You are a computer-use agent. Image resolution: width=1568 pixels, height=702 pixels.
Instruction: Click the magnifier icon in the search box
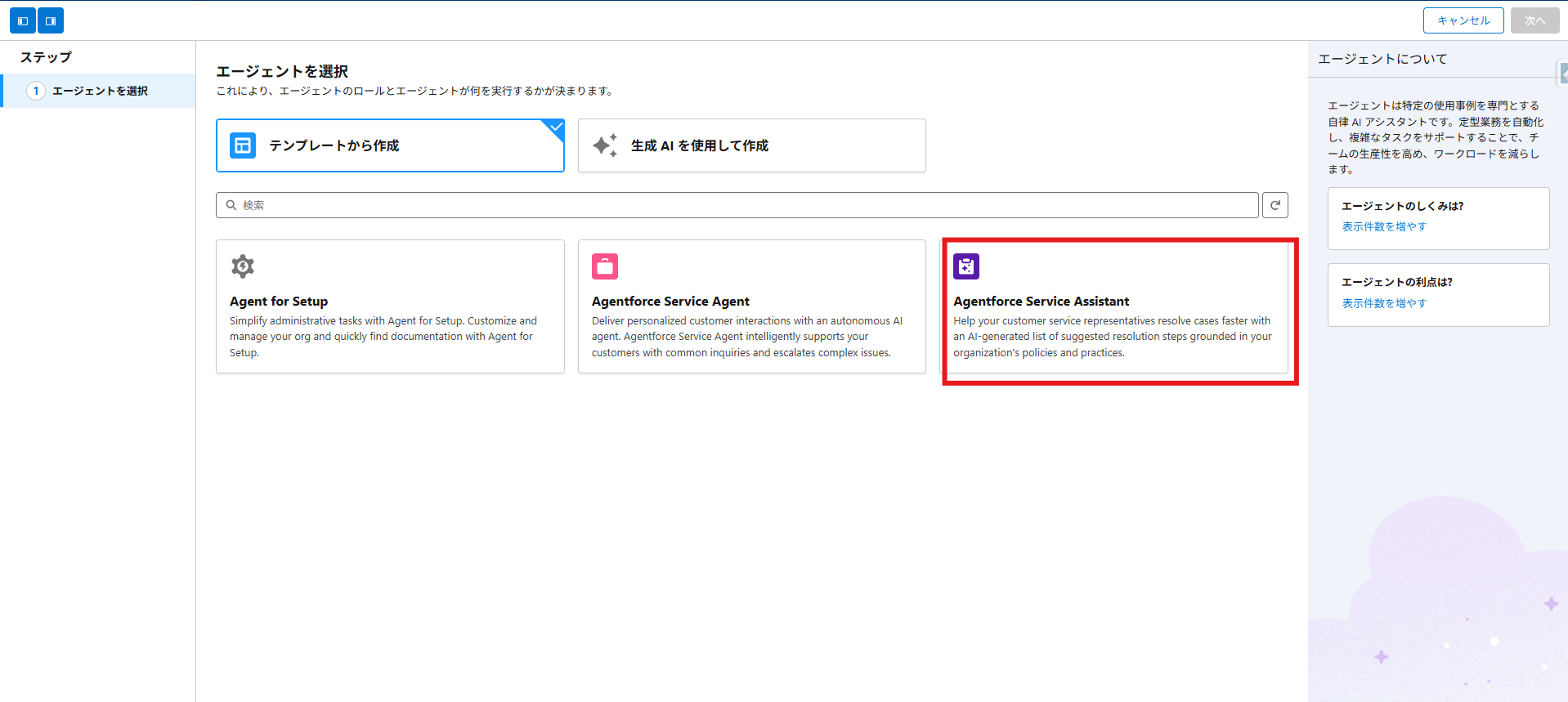(x=231, y=205)
